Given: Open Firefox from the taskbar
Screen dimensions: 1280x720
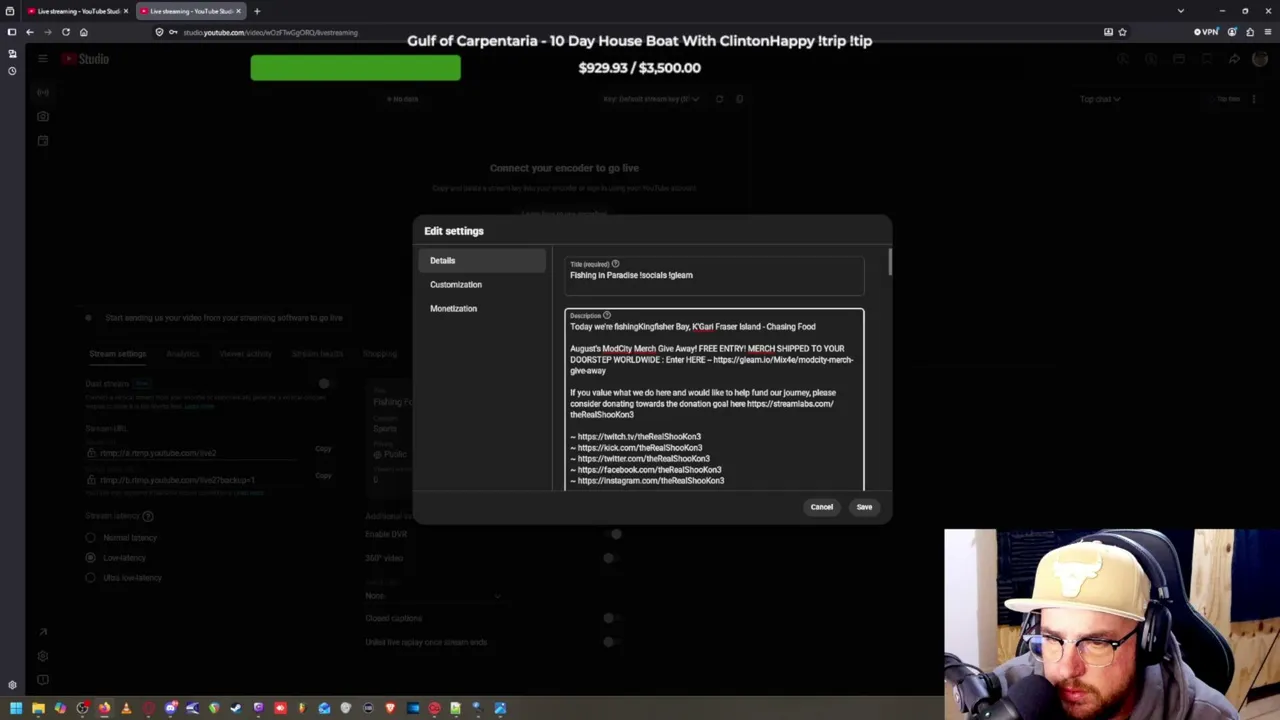Looking at the screenshot, I should pos(104,709).
